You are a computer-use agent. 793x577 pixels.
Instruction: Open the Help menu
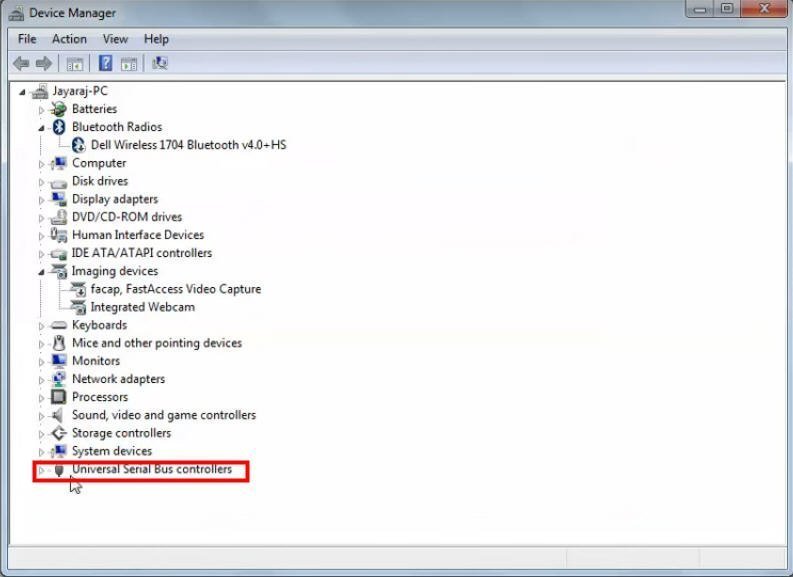[x=156, y=39]
